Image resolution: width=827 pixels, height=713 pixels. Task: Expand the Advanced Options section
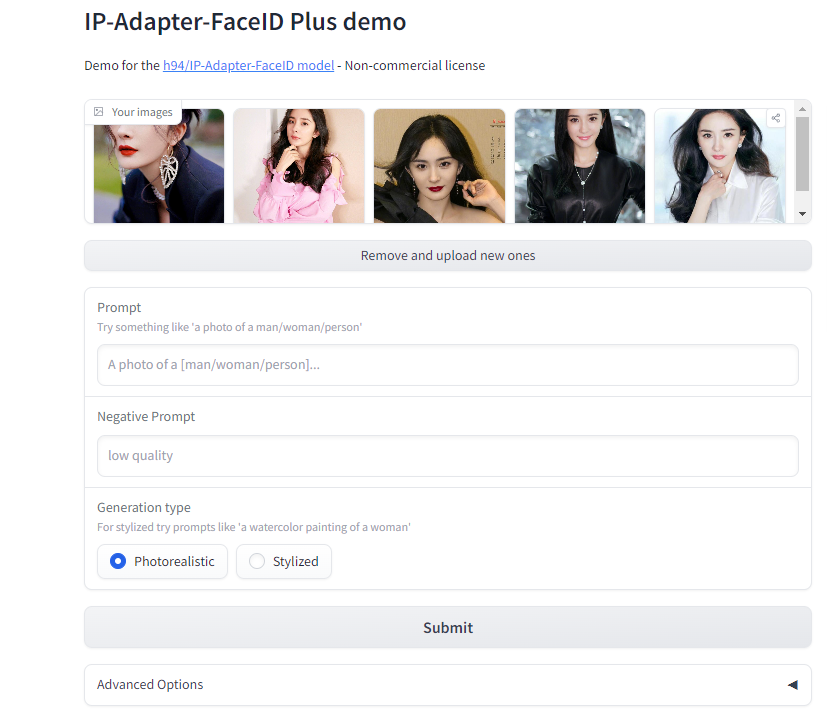click(448, 685)
